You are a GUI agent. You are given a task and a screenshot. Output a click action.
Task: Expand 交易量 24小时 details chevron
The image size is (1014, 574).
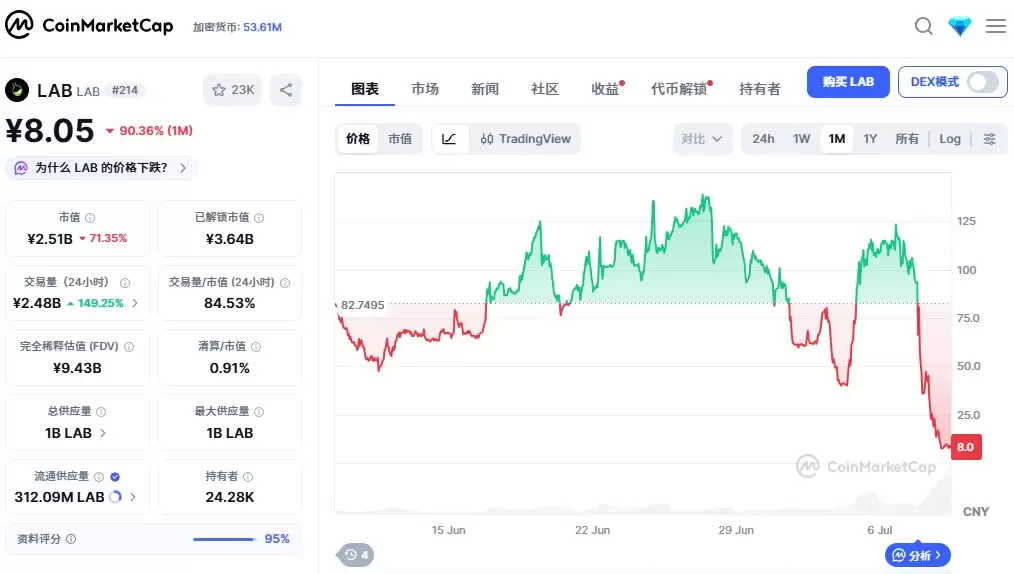[x=135, y=303]
